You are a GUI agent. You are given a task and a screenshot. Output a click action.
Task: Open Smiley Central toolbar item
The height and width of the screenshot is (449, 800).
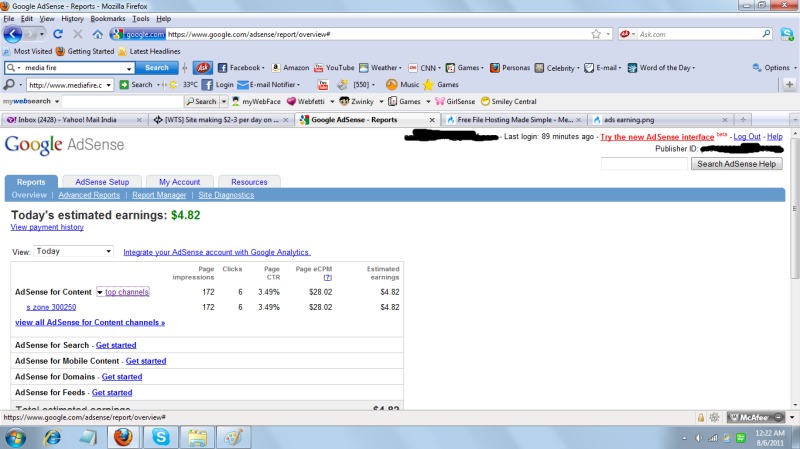click(509, 102)
